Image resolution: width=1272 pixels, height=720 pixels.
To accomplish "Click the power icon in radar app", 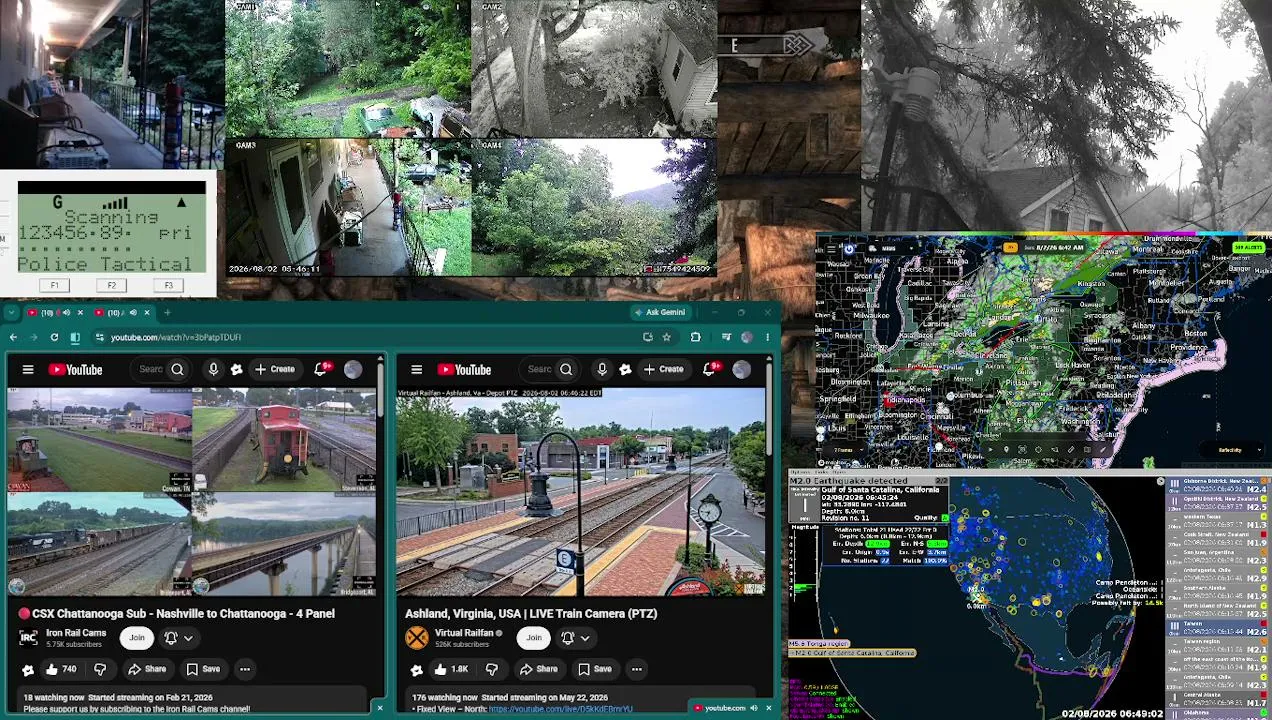I will tap(849, 248).
